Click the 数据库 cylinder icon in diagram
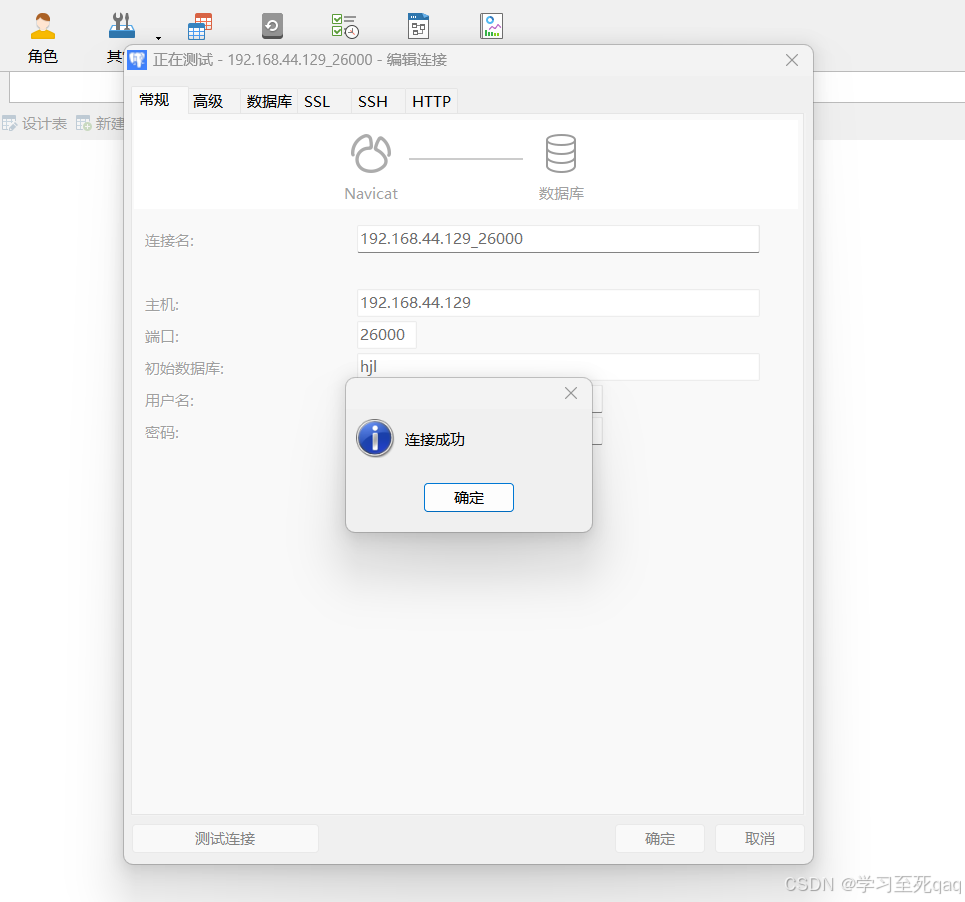Image resolution: width=965 pixels, height=902 pixels. tap(560, 155)
